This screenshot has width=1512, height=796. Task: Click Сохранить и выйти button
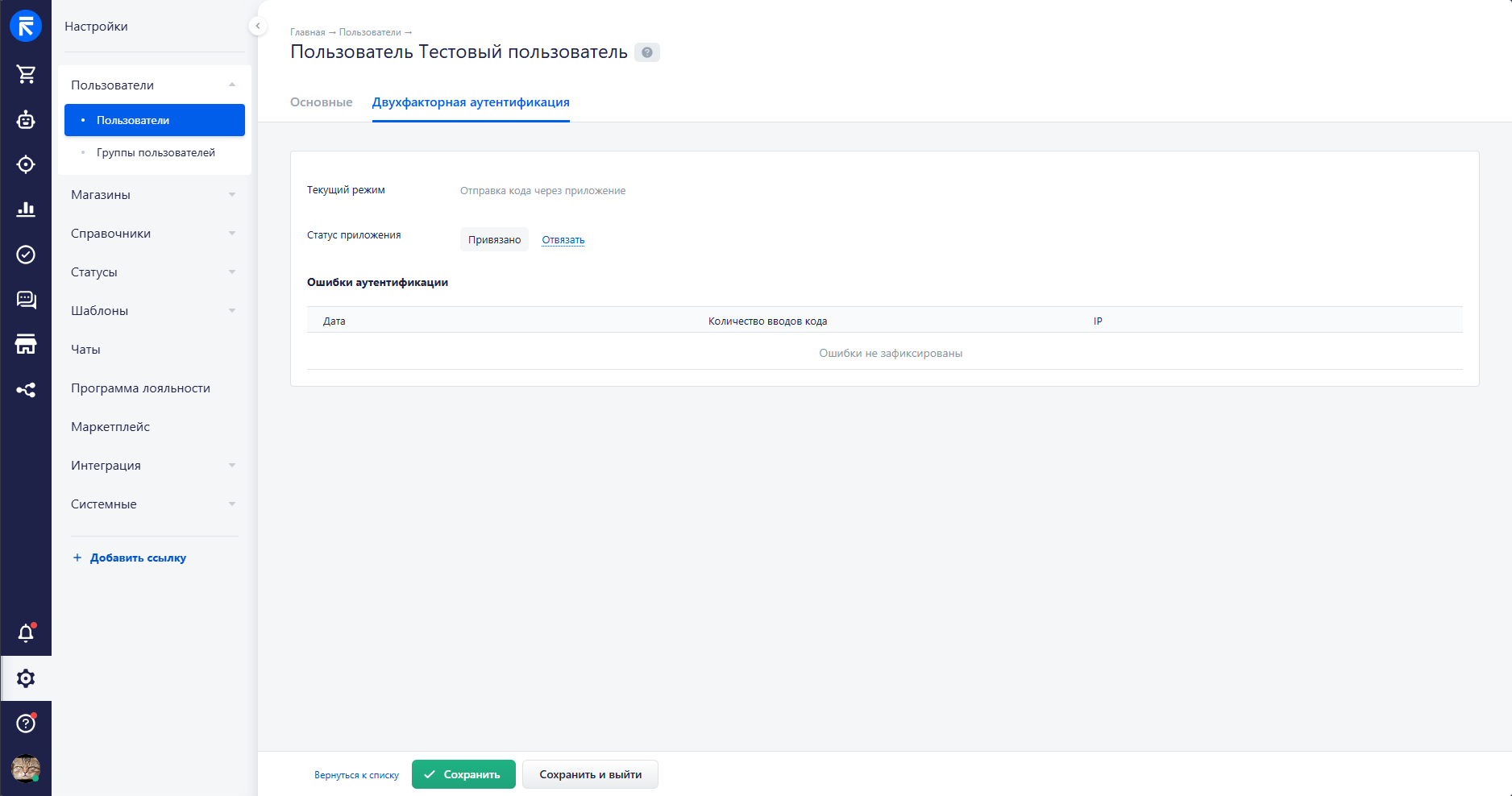(x=590, y=774)
